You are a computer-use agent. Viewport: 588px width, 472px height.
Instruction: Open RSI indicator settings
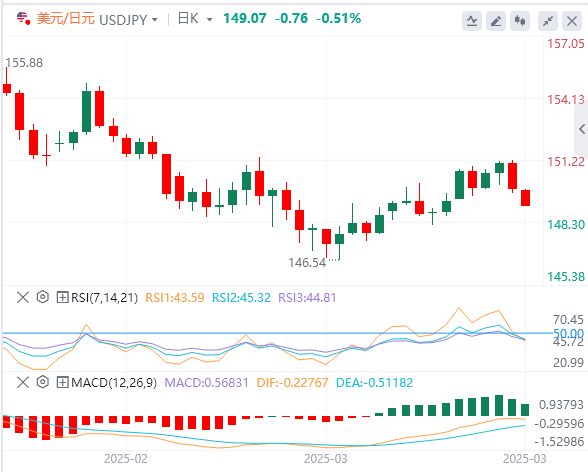point(43,297)
